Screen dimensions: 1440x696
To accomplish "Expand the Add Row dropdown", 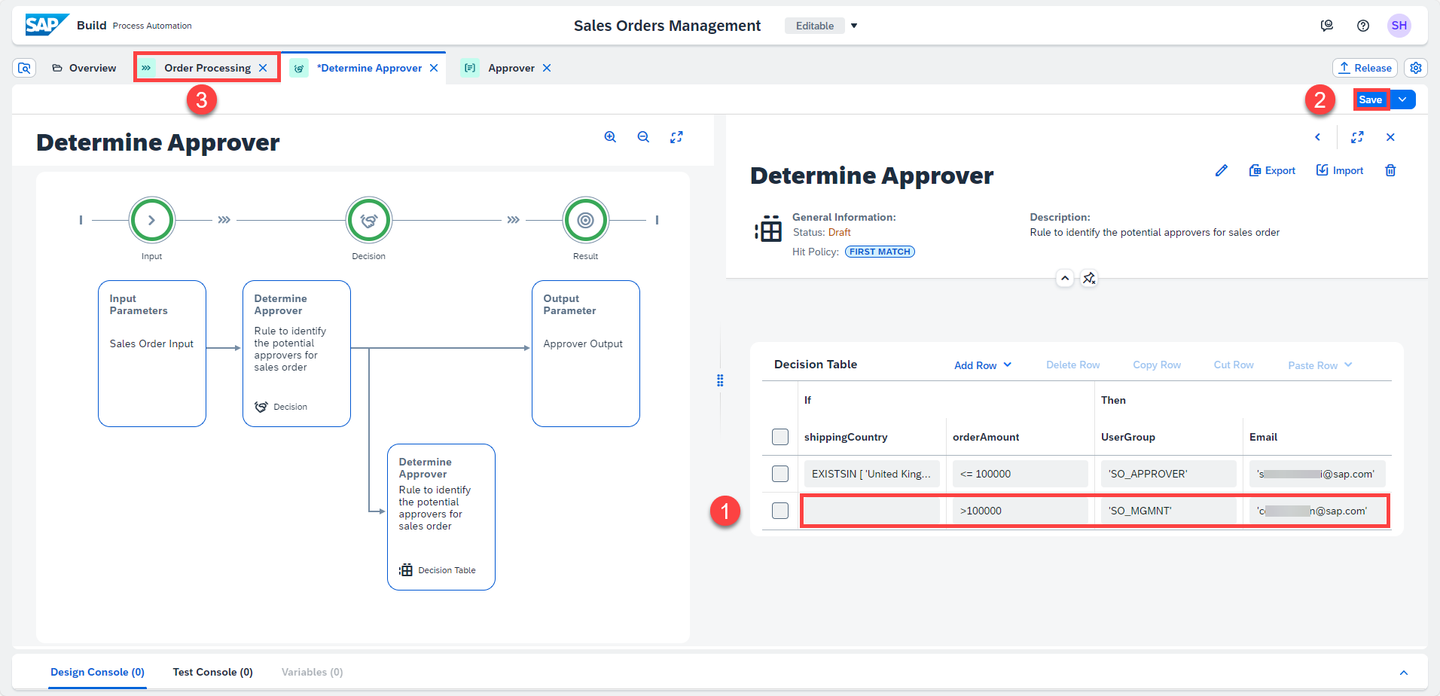I will [x=1007, y=365].
